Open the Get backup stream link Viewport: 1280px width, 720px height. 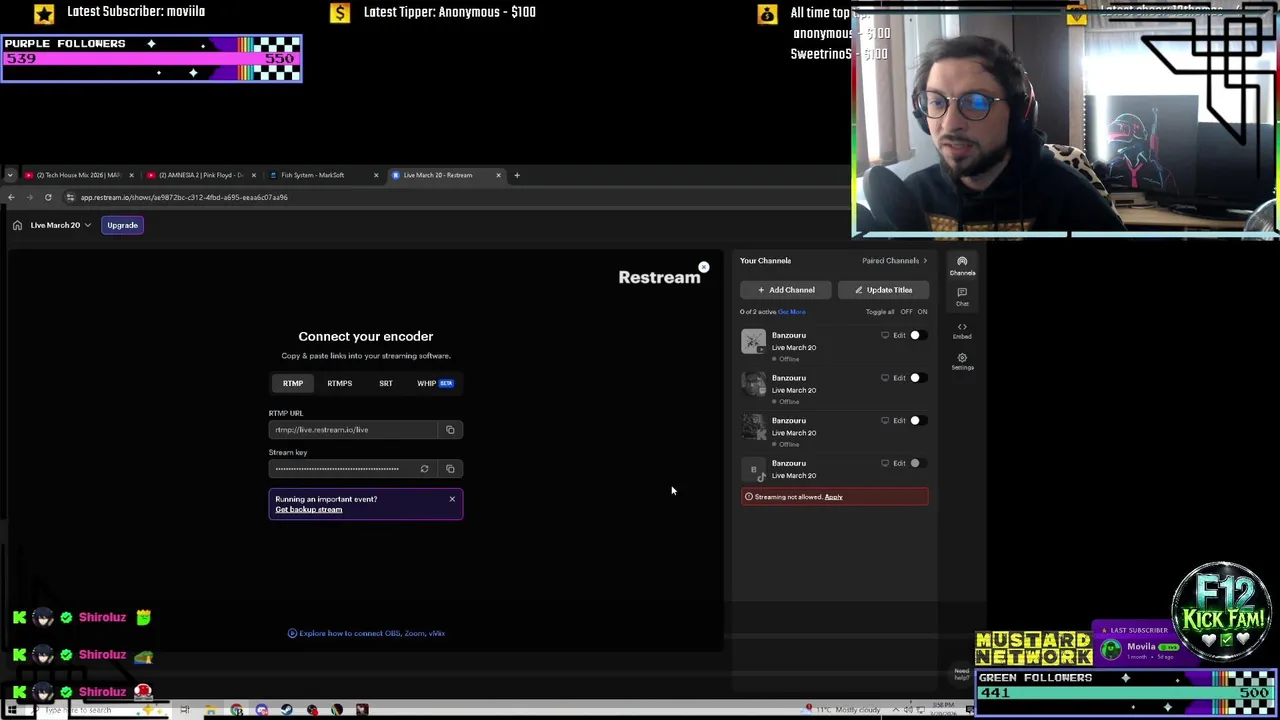click(x=308, y=510)
